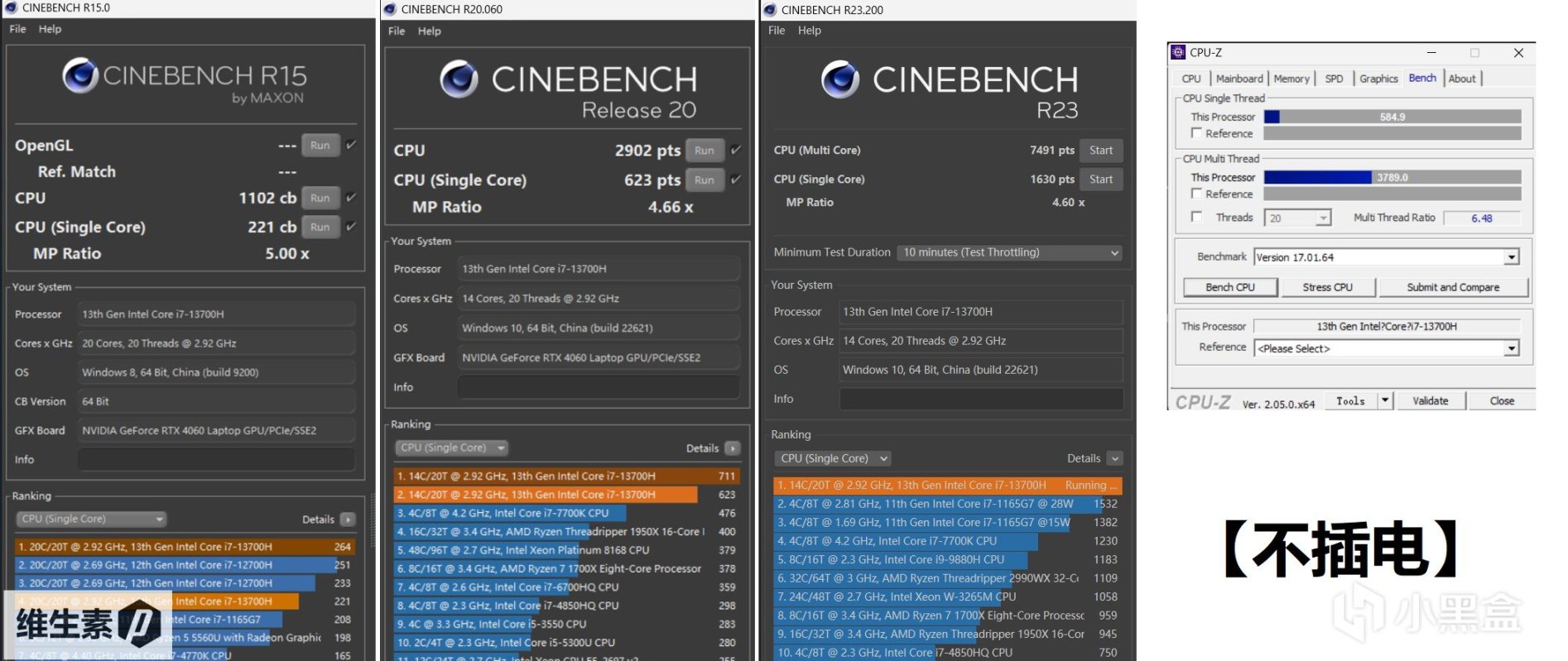Open the ranking type dropdown in Cinebench R20
The height and width of the screenshot is (661, 1568).
pyautogui.click(x=452, y=448)
